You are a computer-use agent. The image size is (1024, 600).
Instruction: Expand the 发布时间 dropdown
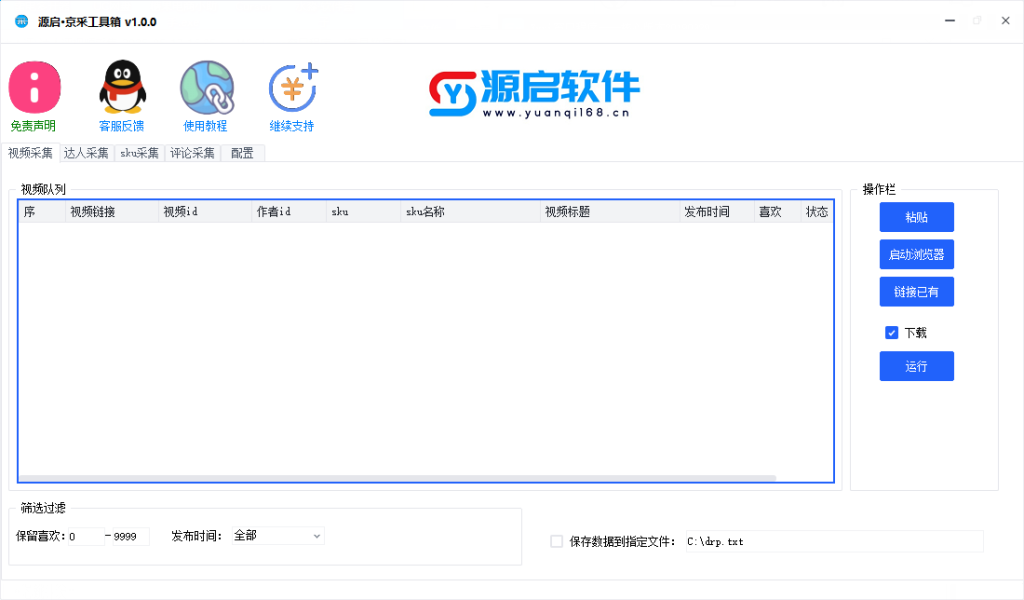(277, 536)
